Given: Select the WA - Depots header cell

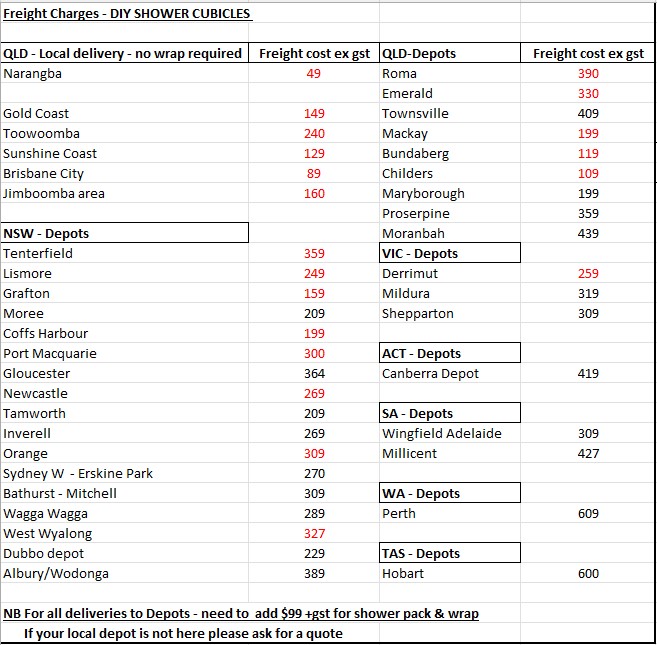Looking at the screenshot, I should pos(450,493).
